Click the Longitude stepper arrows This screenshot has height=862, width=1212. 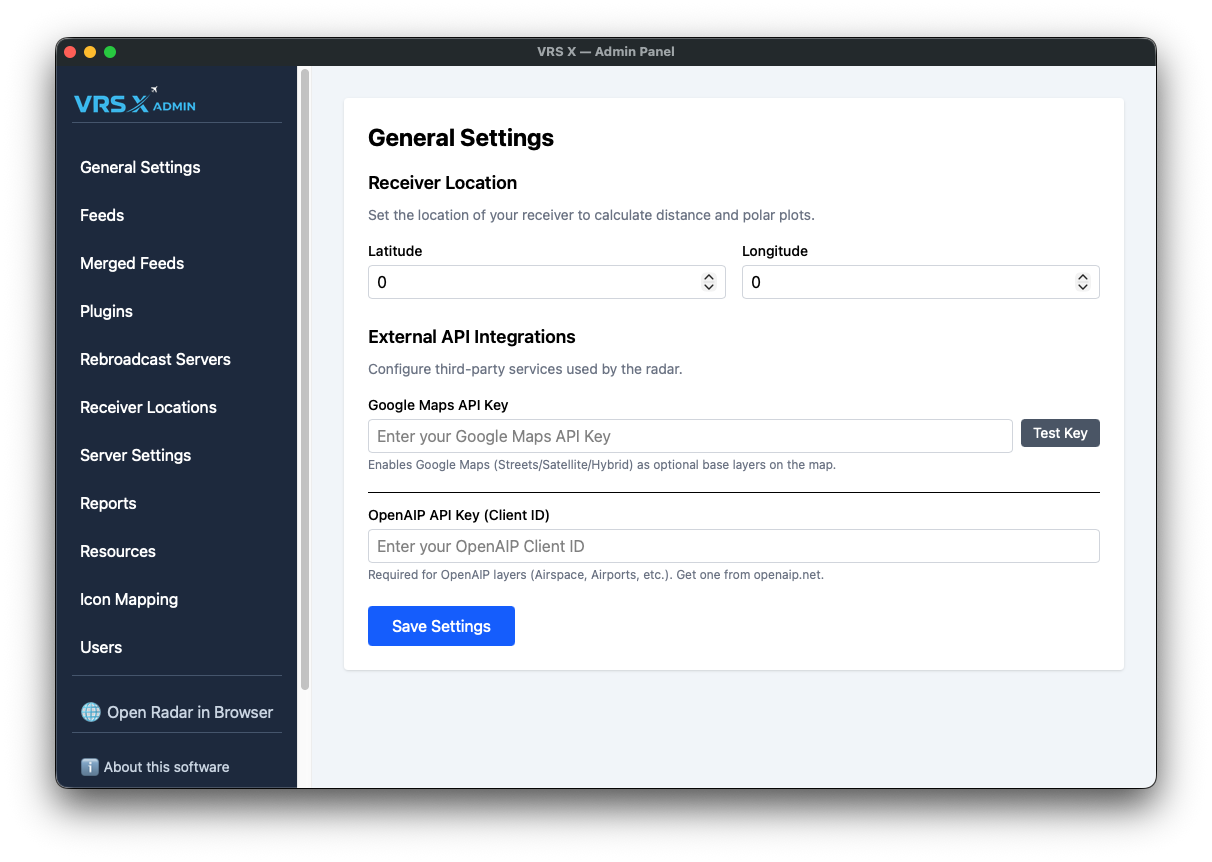(x=1082, y=282)
